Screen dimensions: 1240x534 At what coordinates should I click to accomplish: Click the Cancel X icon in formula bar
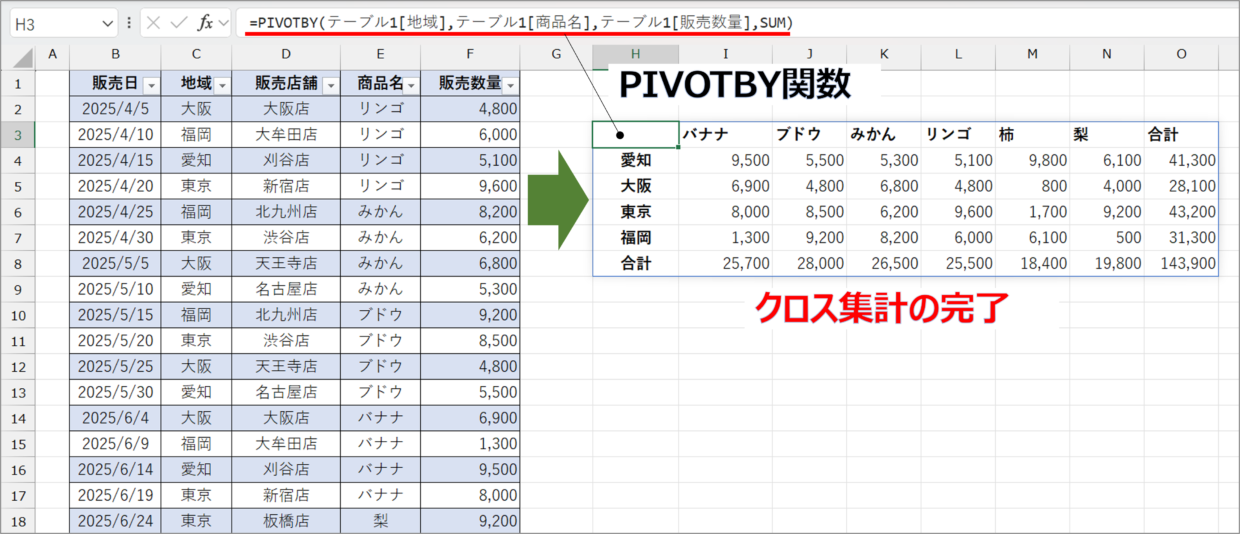pyautogui.click(x=153, y=22)
